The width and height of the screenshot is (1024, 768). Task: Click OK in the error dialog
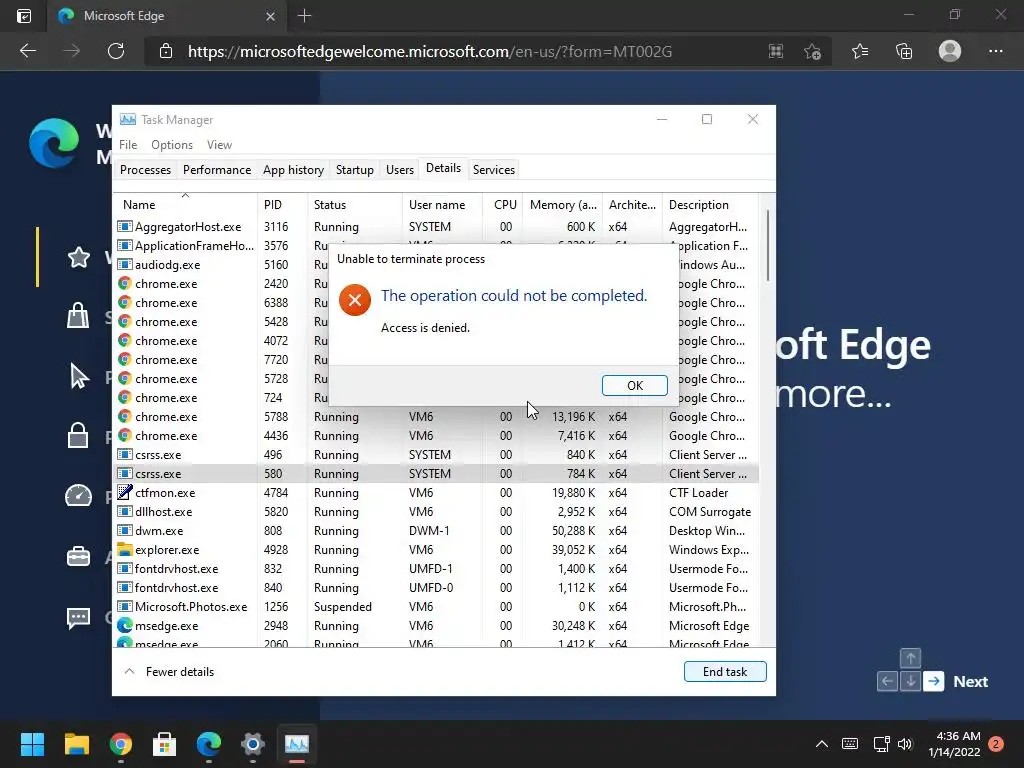click(x=634, y=385)
